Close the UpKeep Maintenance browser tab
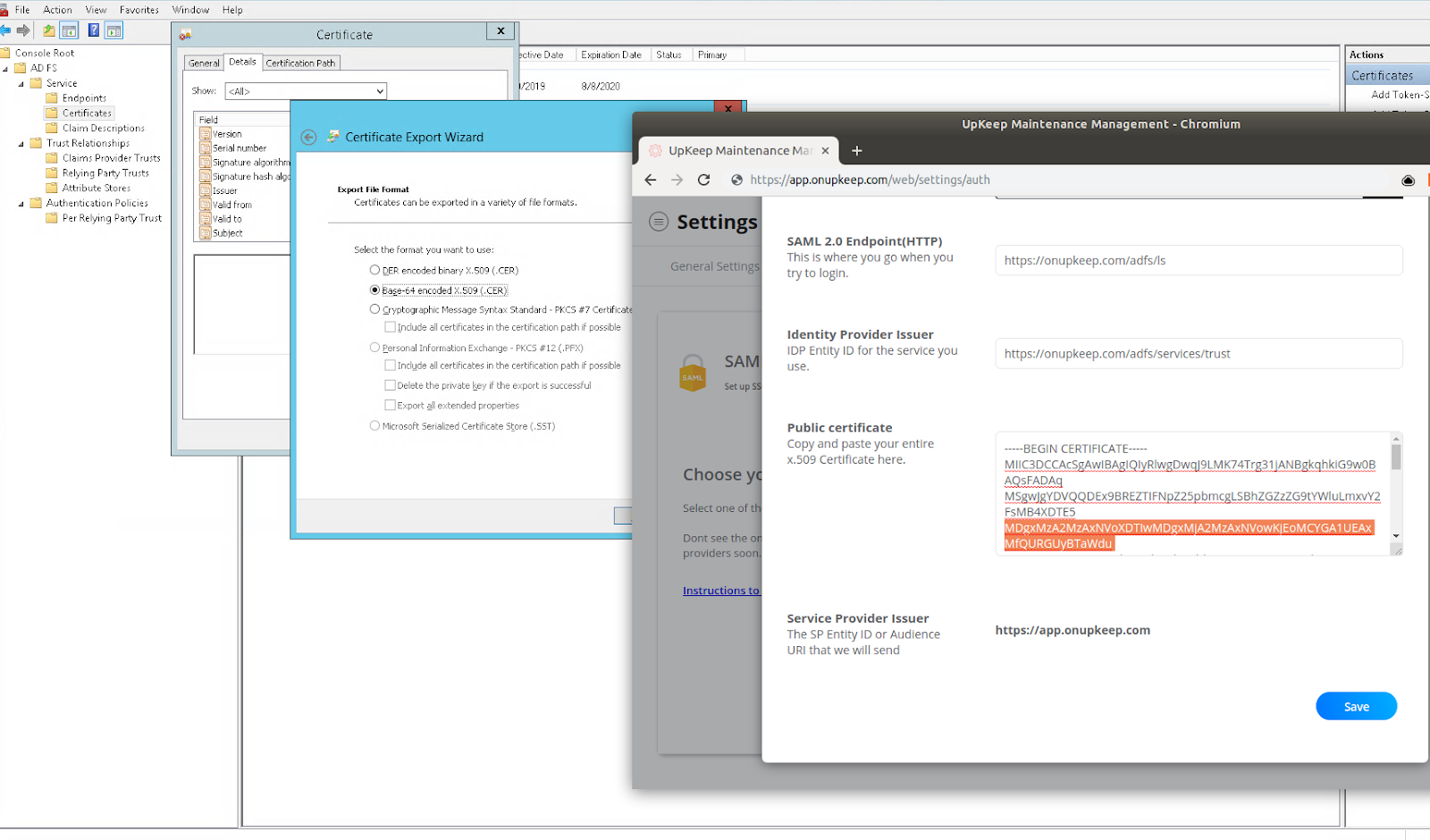Screen dimensions: 1430x840 pyautogui.click(x=825, y=151)
